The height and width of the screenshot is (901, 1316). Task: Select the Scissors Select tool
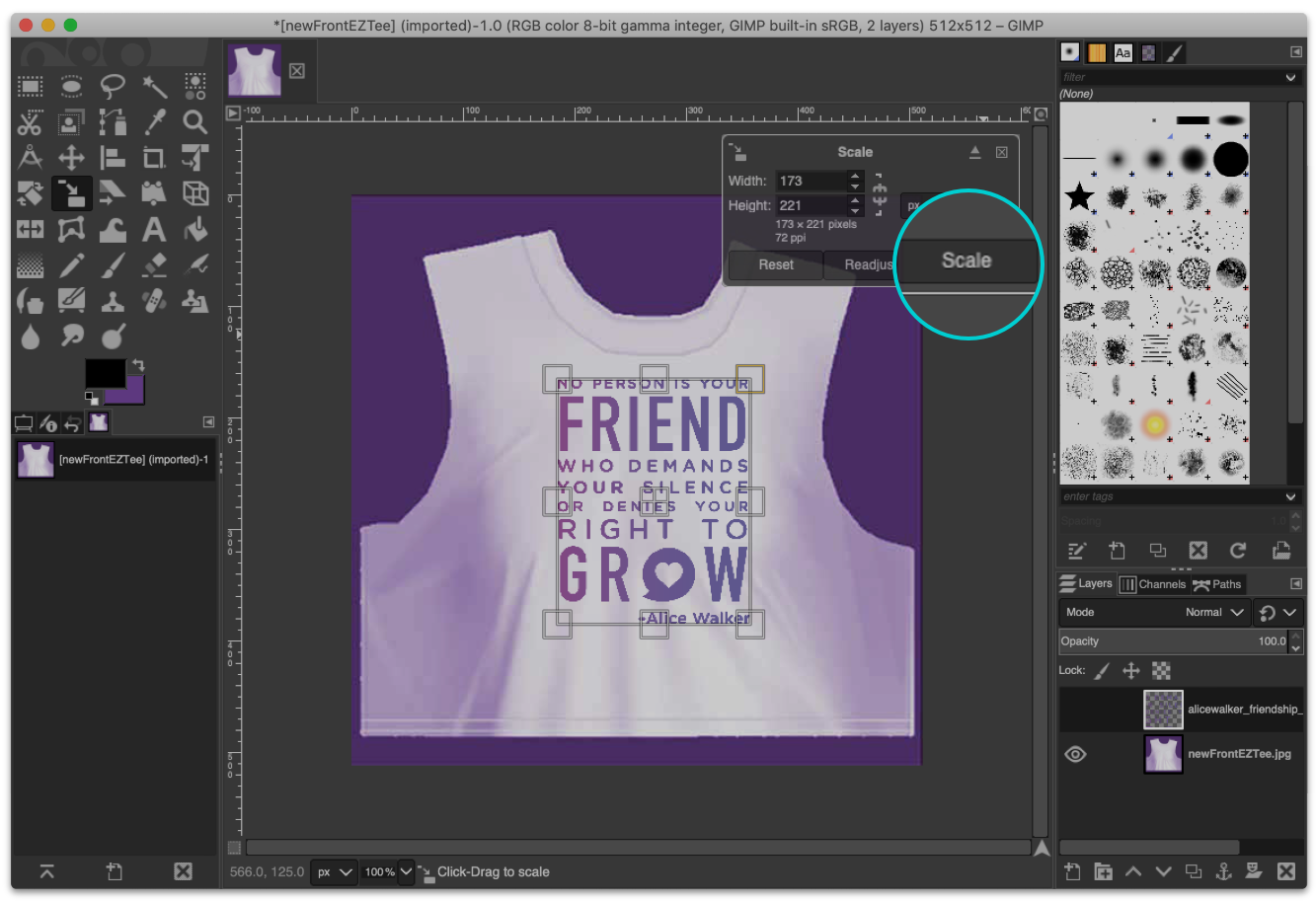point(30,122)
